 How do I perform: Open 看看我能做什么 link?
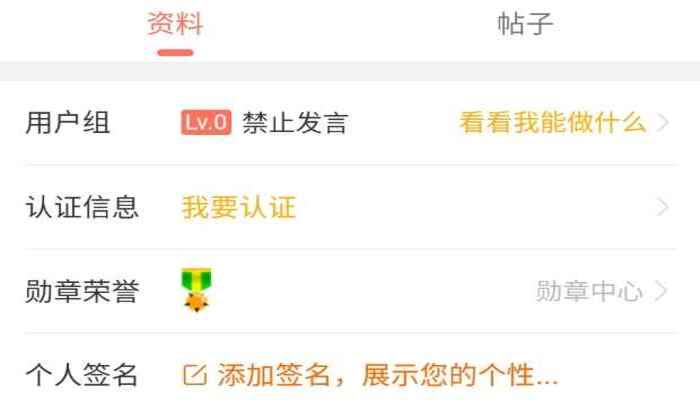tap(553, 122)
